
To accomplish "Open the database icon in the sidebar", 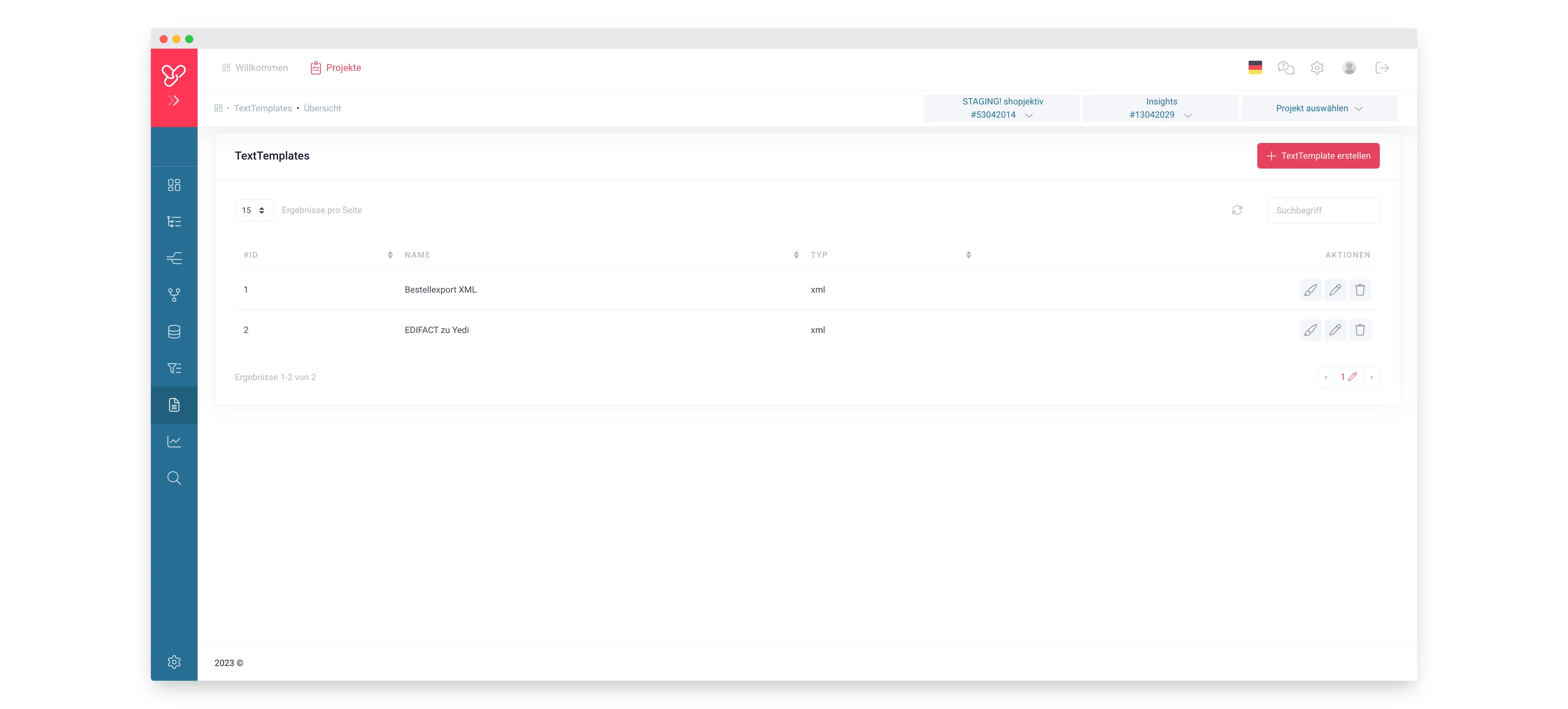I will [x=174, y=331].
